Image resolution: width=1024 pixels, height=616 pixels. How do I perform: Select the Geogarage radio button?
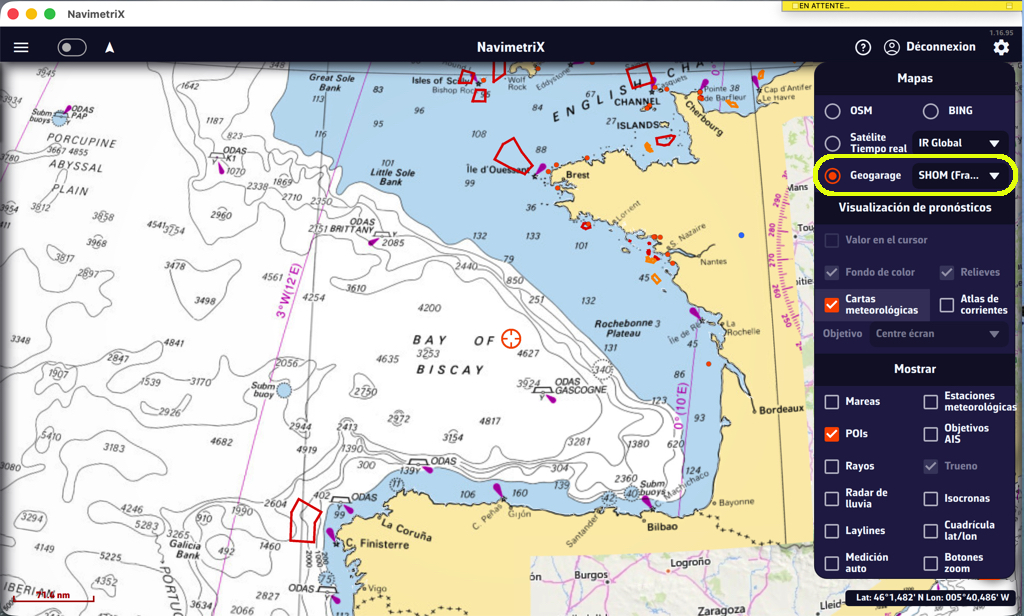pos(833,175)
